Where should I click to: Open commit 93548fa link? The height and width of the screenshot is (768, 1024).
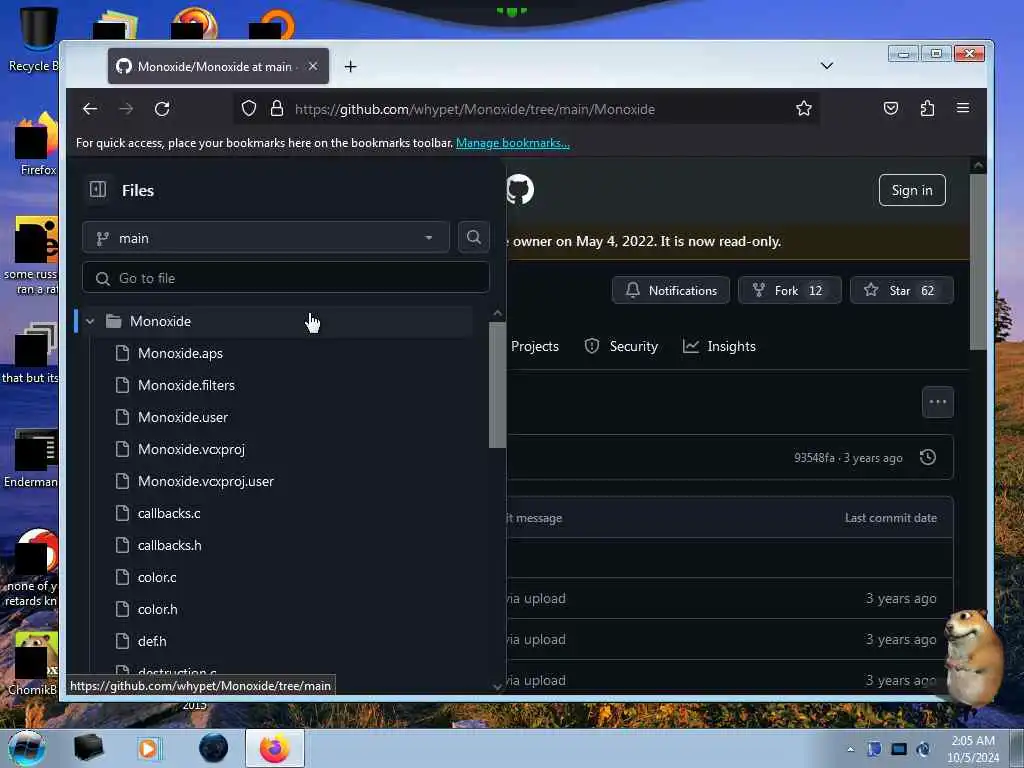coord(814,458)
